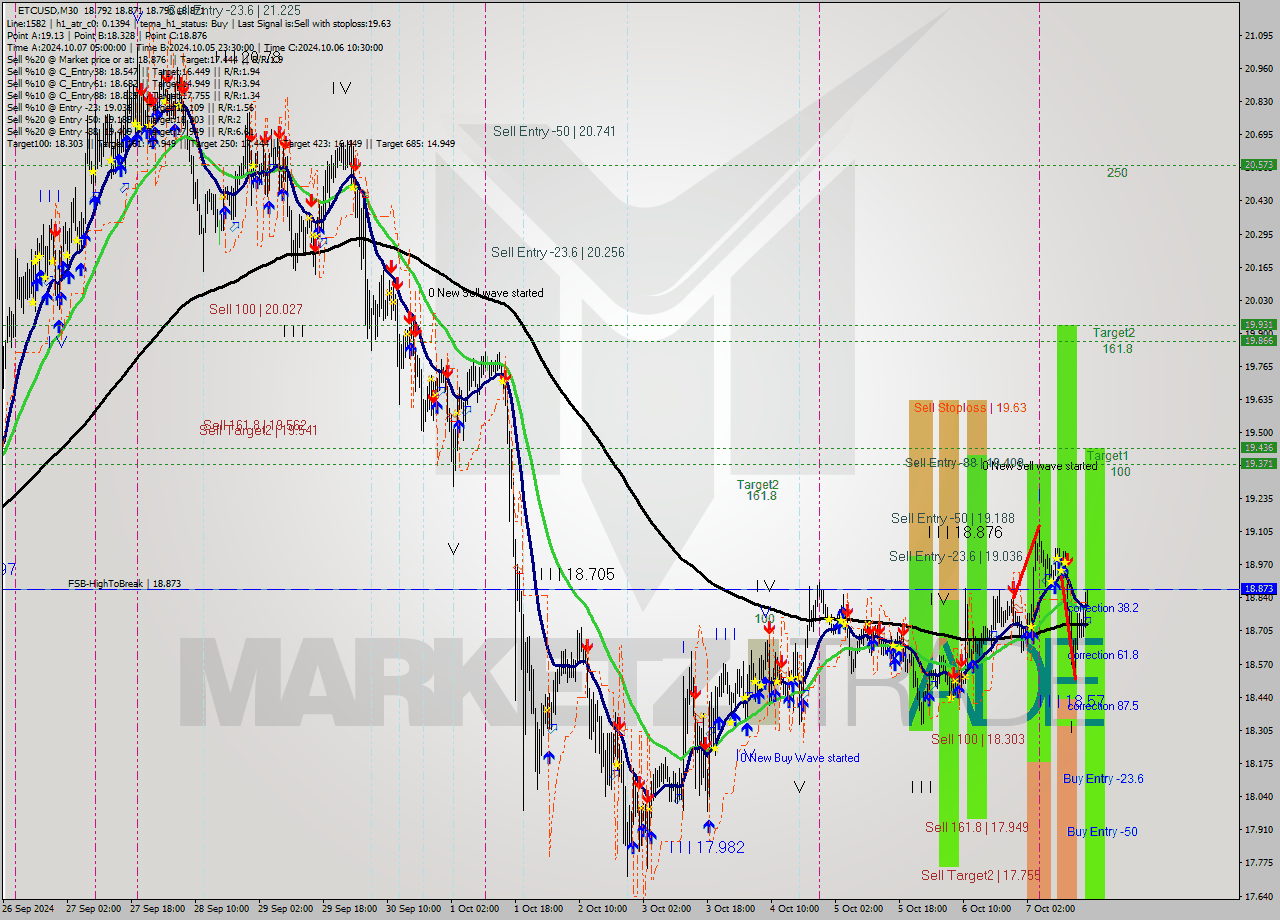The height and width of the screenshot is (920, 1280).
Task: Click the 'Sell Entry -50 | 20.741' label
Action: click(x=554, y=131)
